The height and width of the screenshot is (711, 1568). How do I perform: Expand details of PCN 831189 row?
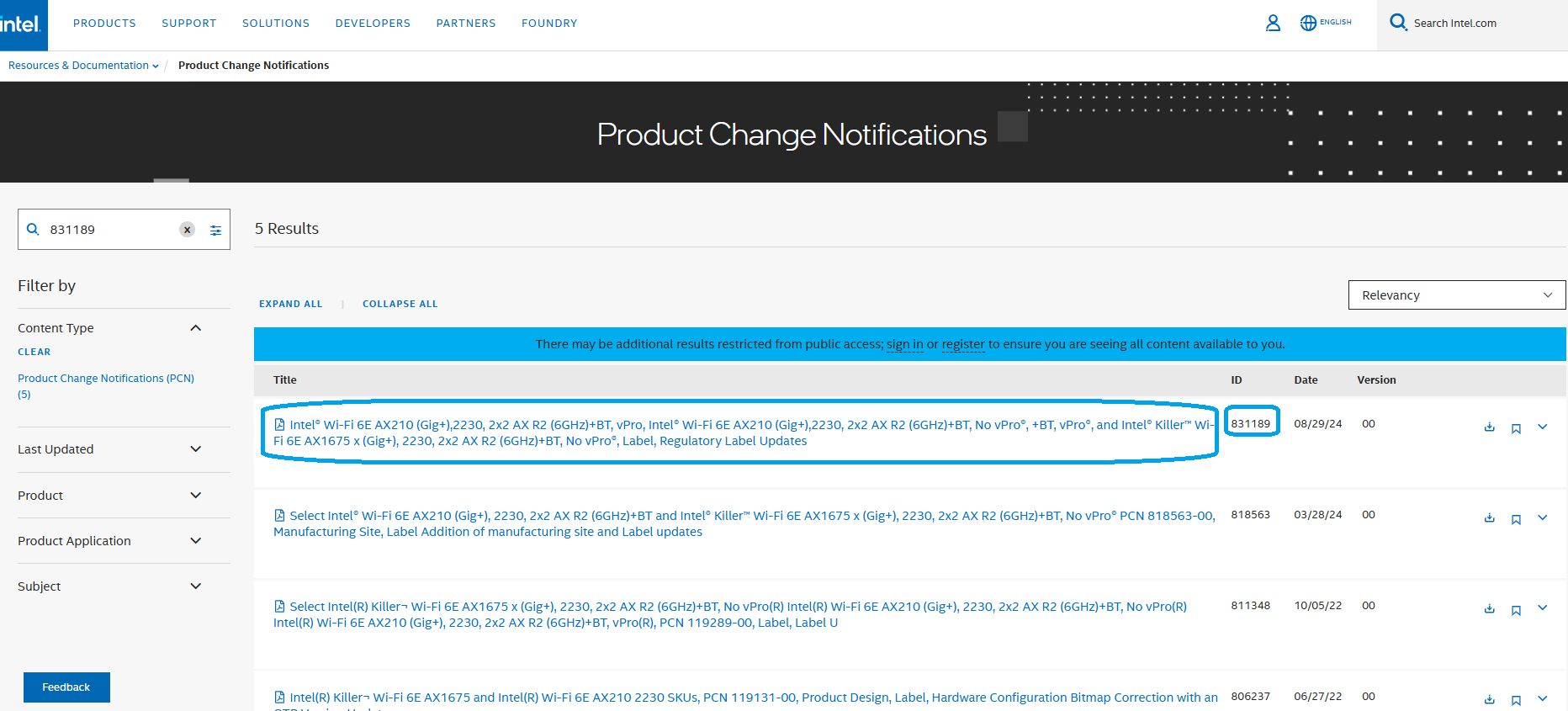click(1543, 427)
